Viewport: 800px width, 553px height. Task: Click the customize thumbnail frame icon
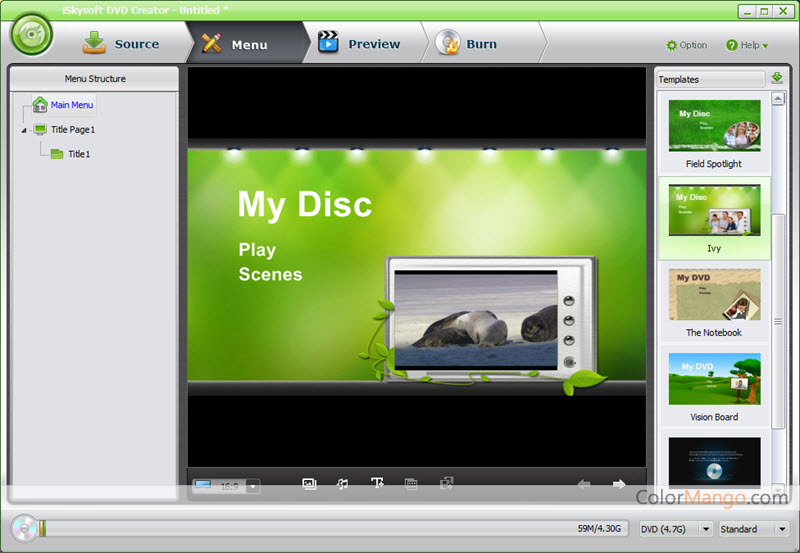pyautogui.click(x=411, y=484)
